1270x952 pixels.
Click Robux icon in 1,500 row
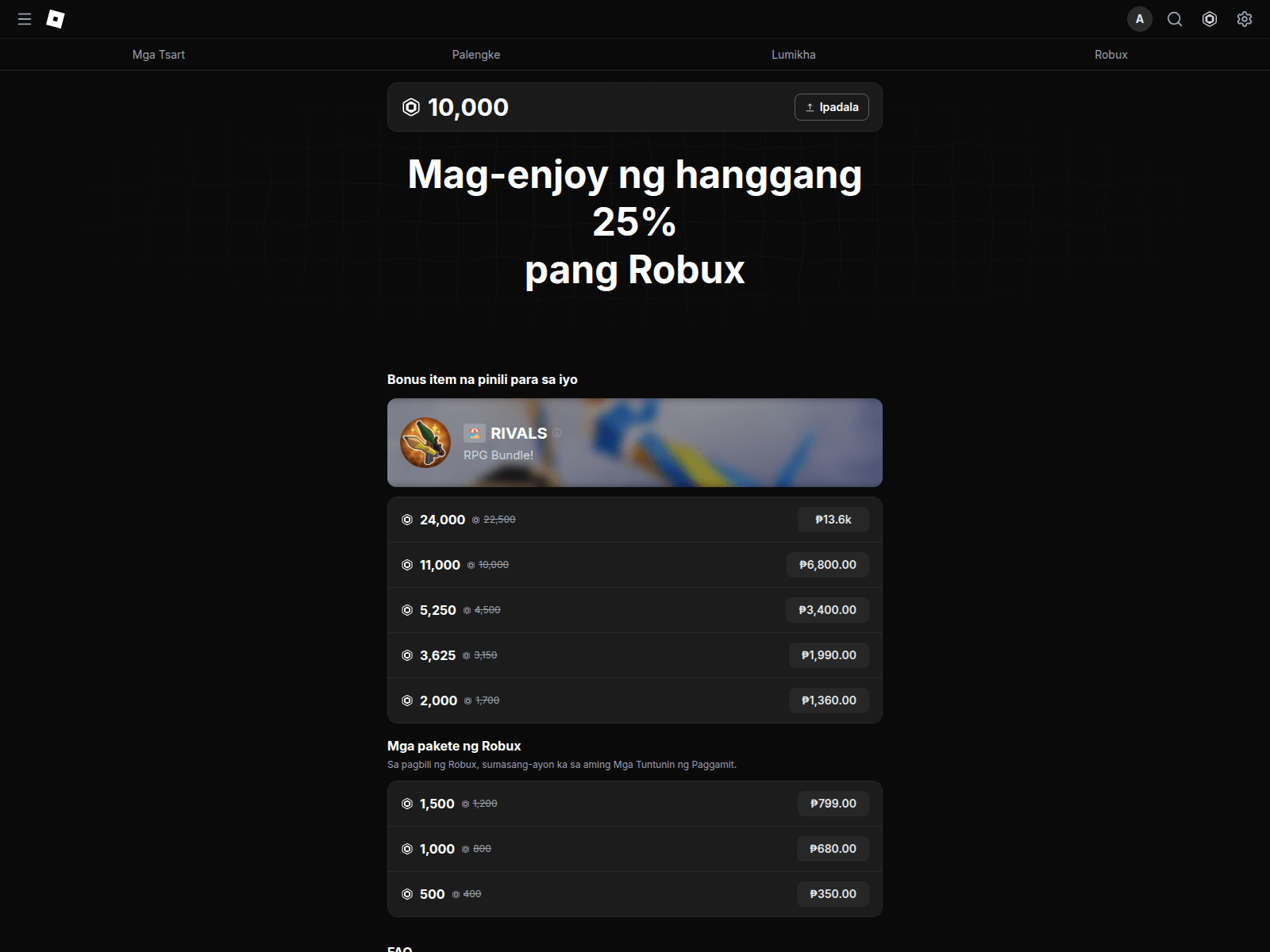point(407,804)
